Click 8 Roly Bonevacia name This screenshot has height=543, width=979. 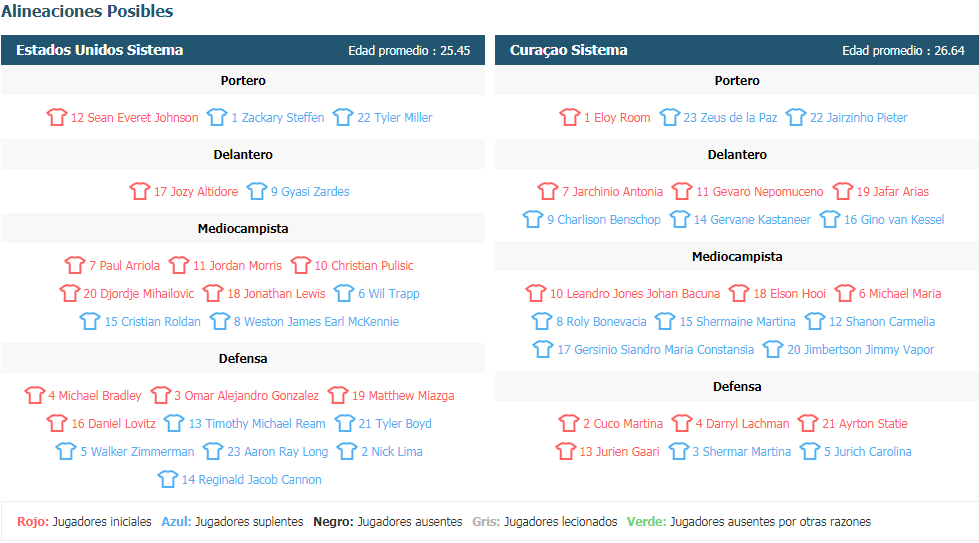601,321
